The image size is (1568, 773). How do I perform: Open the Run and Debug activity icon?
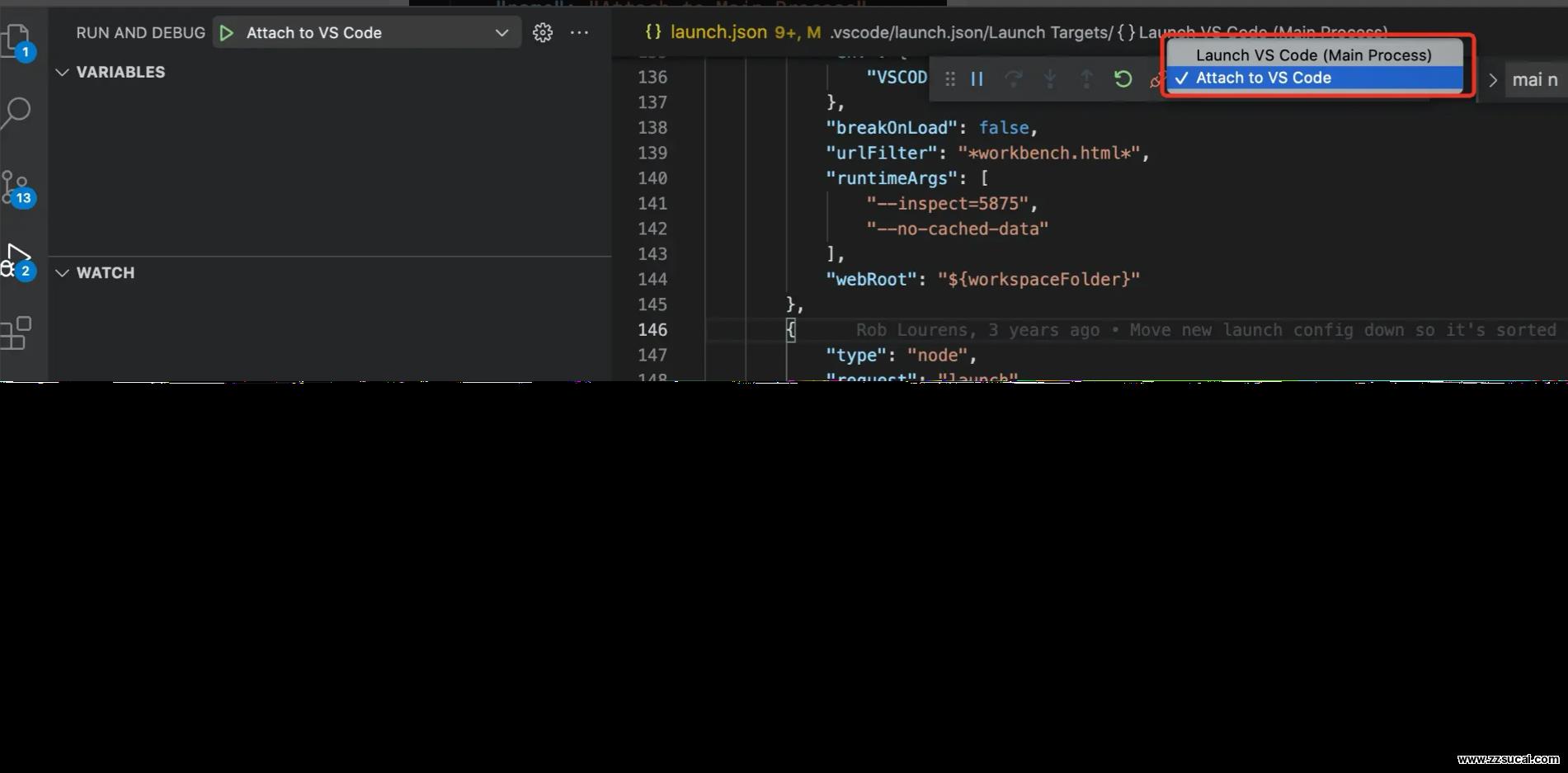[x=16, y=261]
